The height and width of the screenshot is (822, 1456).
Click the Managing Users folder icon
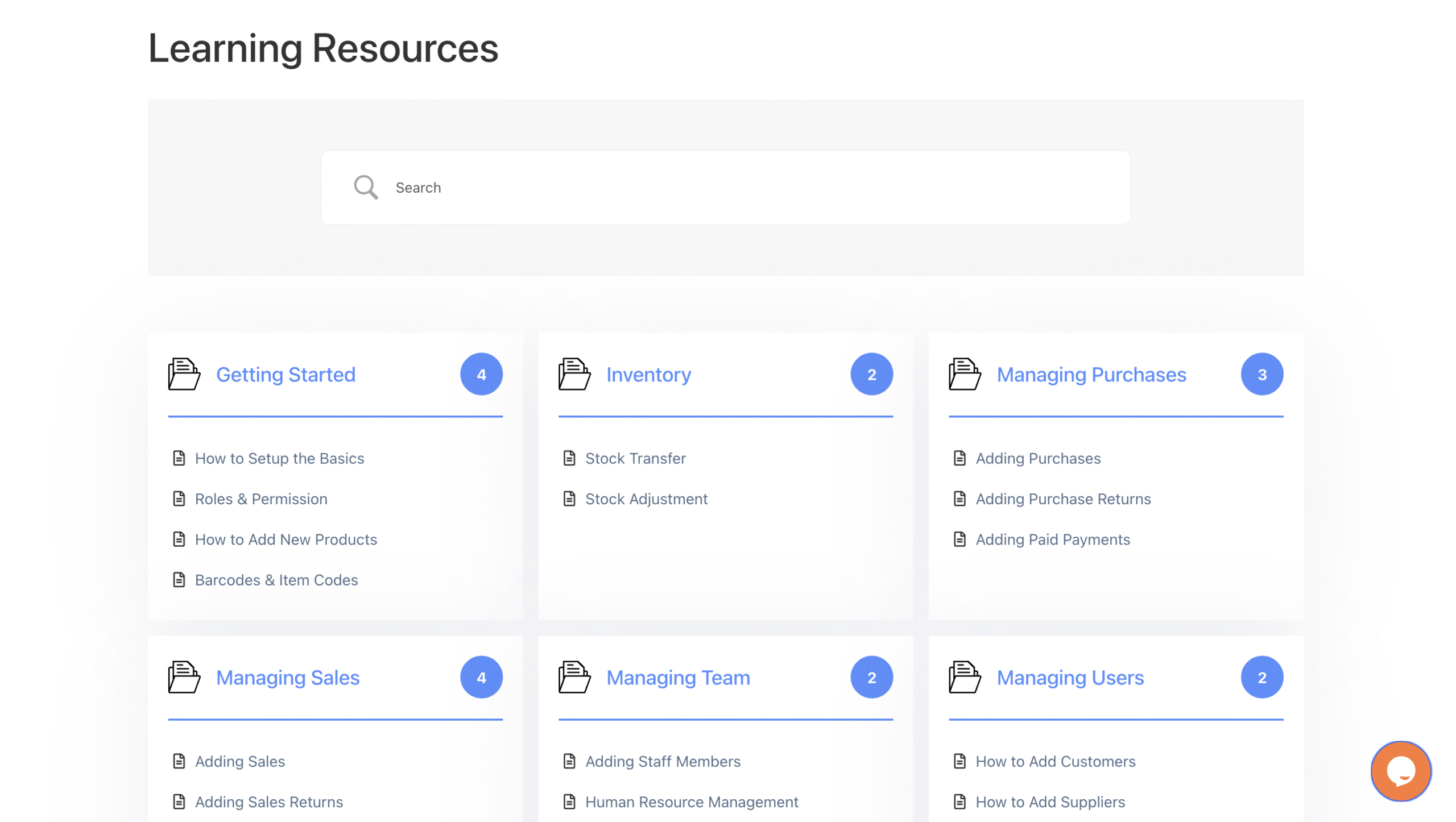(965, 677)
